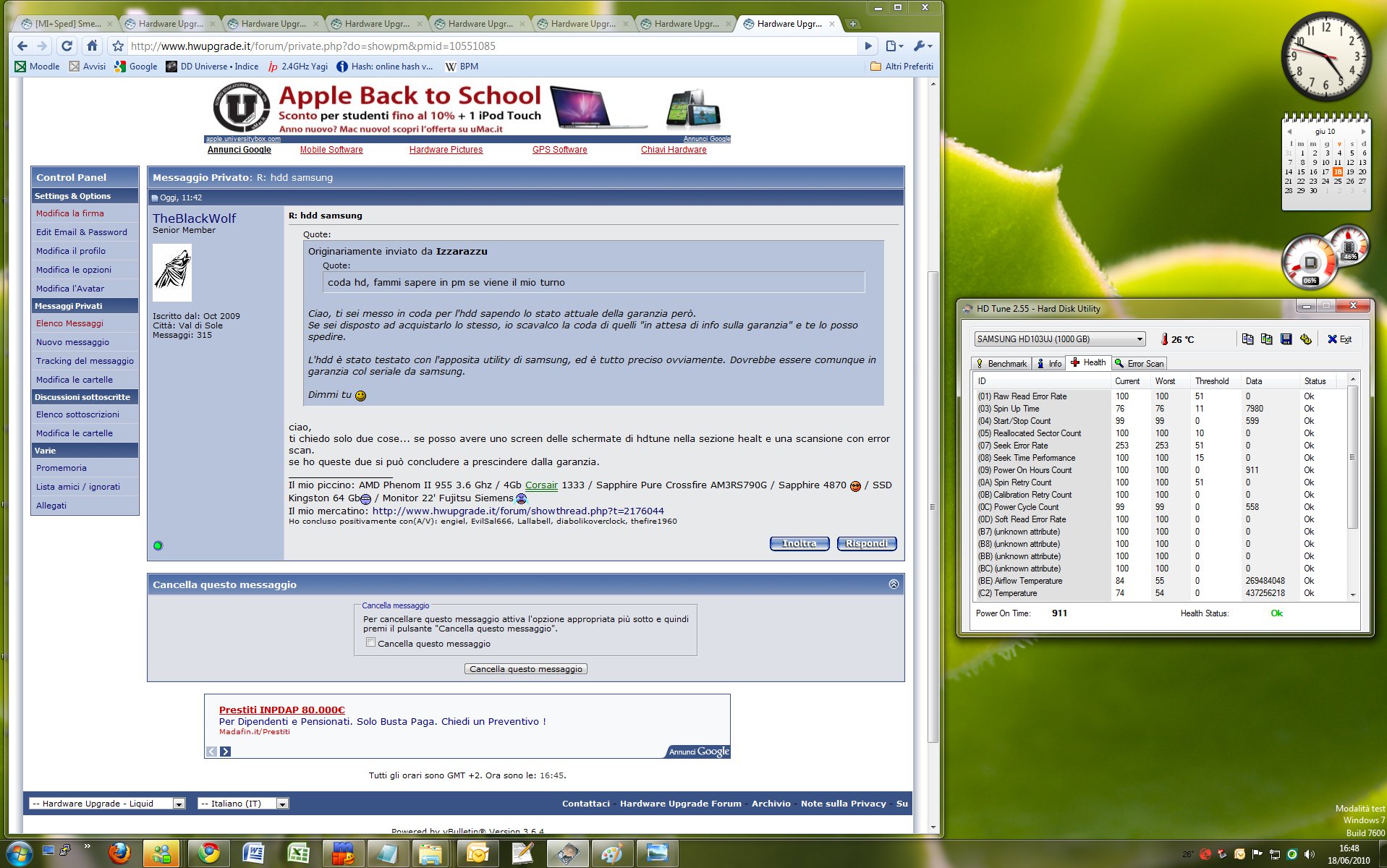Copy info to clipboard in HD Tune
This screenshot has height=868, width=1387.
[x=1247, y=339]
